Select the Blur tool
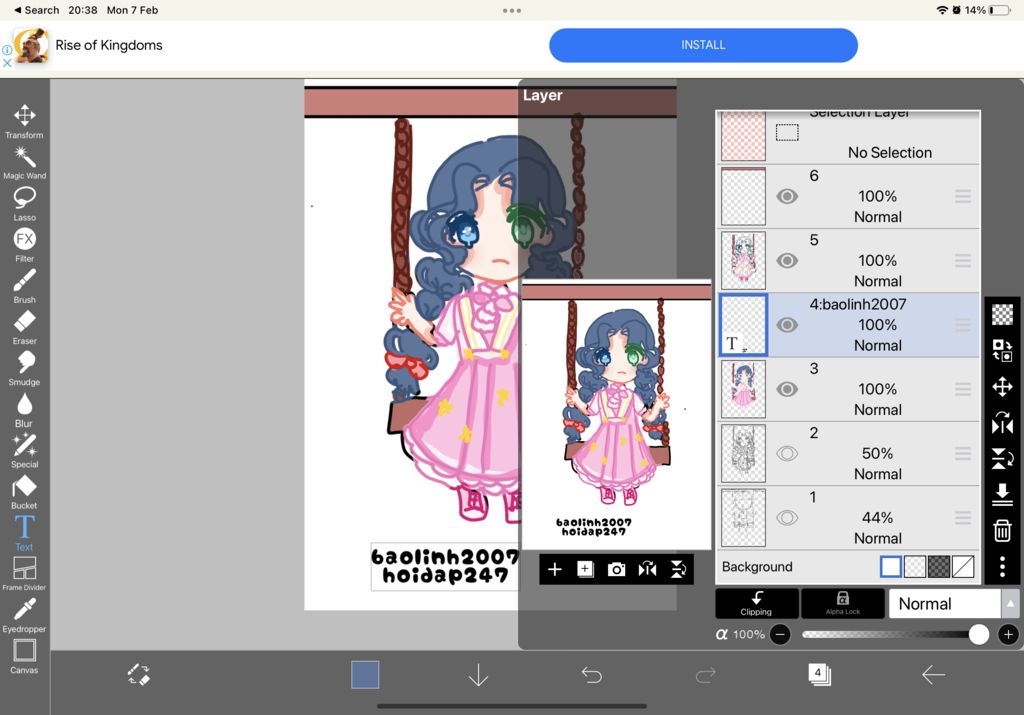Image resolution: width=1024 pixels, height=715 pixels. point(24,409)
